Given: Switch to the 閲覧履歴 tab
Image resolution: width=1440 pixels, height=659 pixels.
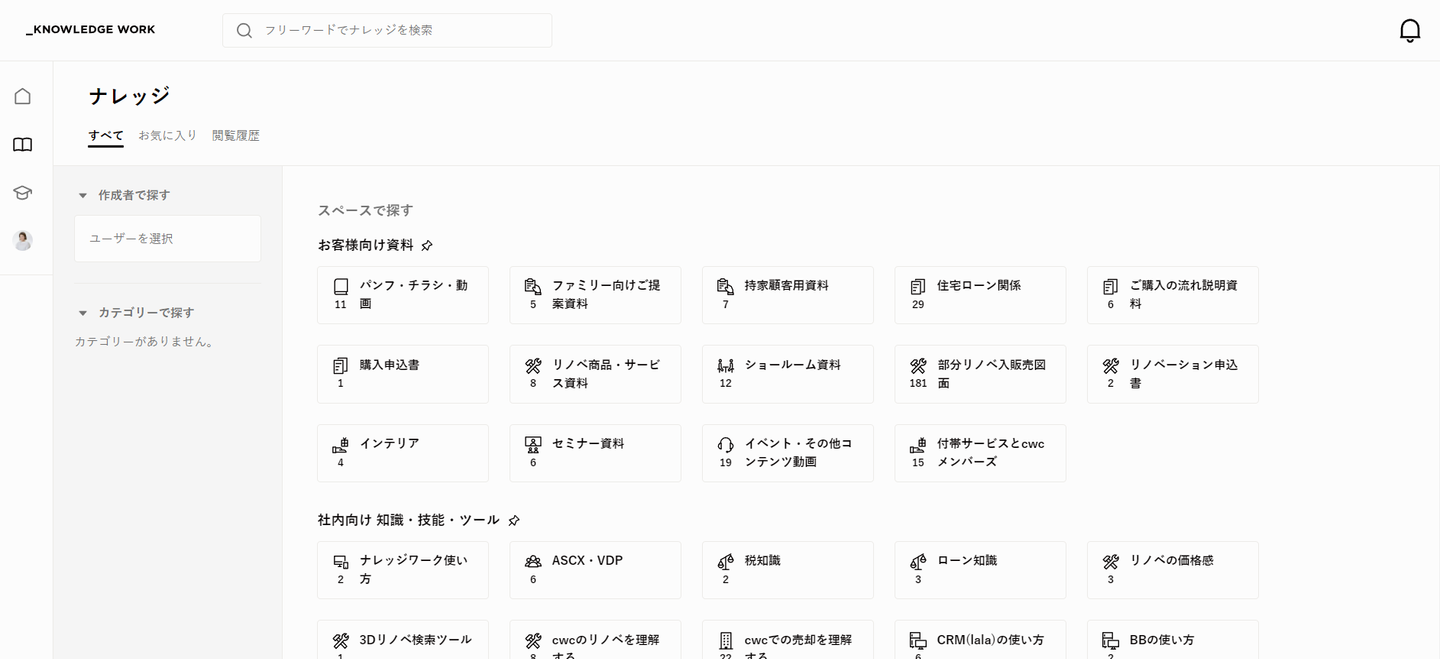Looking at the screenshot, I should 236,136.
